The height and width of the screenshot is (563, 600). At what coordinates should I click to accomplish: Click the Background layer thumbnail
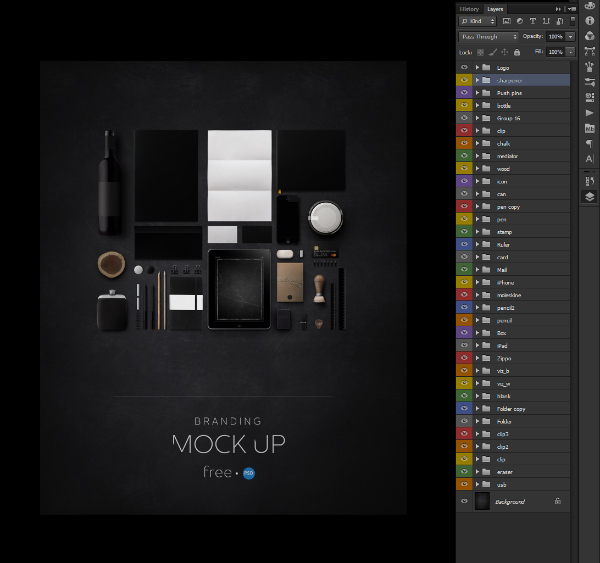click(x=483, y=501)
